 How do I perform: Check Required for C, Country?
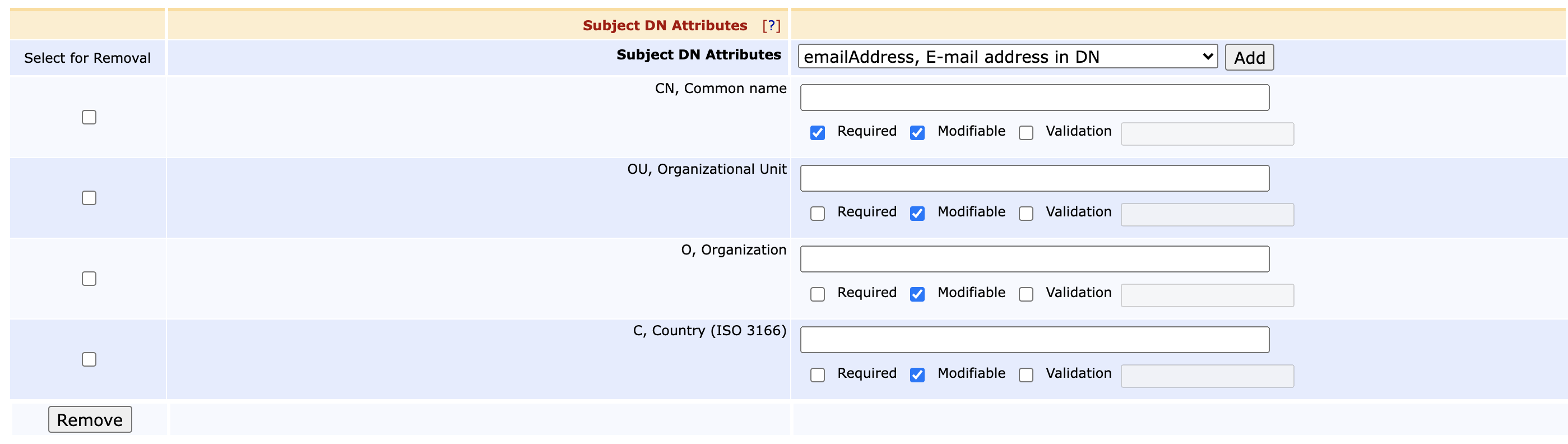click(x=818, y=375)
